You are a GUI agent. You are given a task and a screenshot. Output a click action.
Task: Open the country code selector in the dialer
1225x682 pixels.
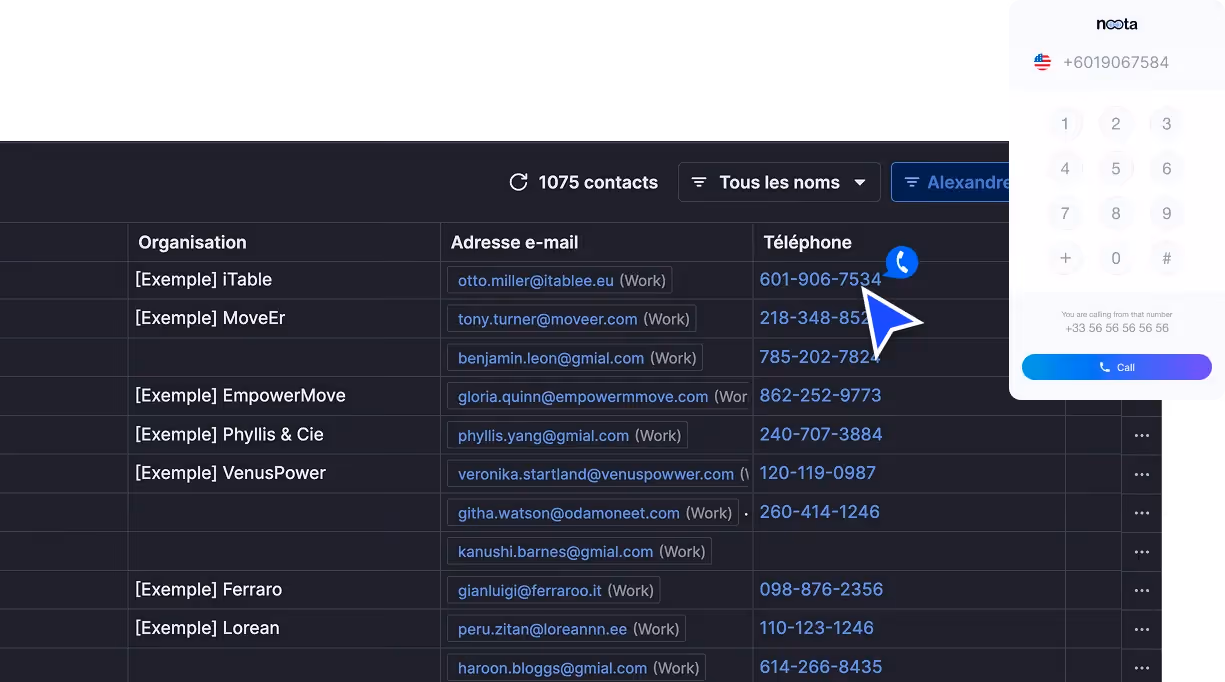[x=1042, y=61]
